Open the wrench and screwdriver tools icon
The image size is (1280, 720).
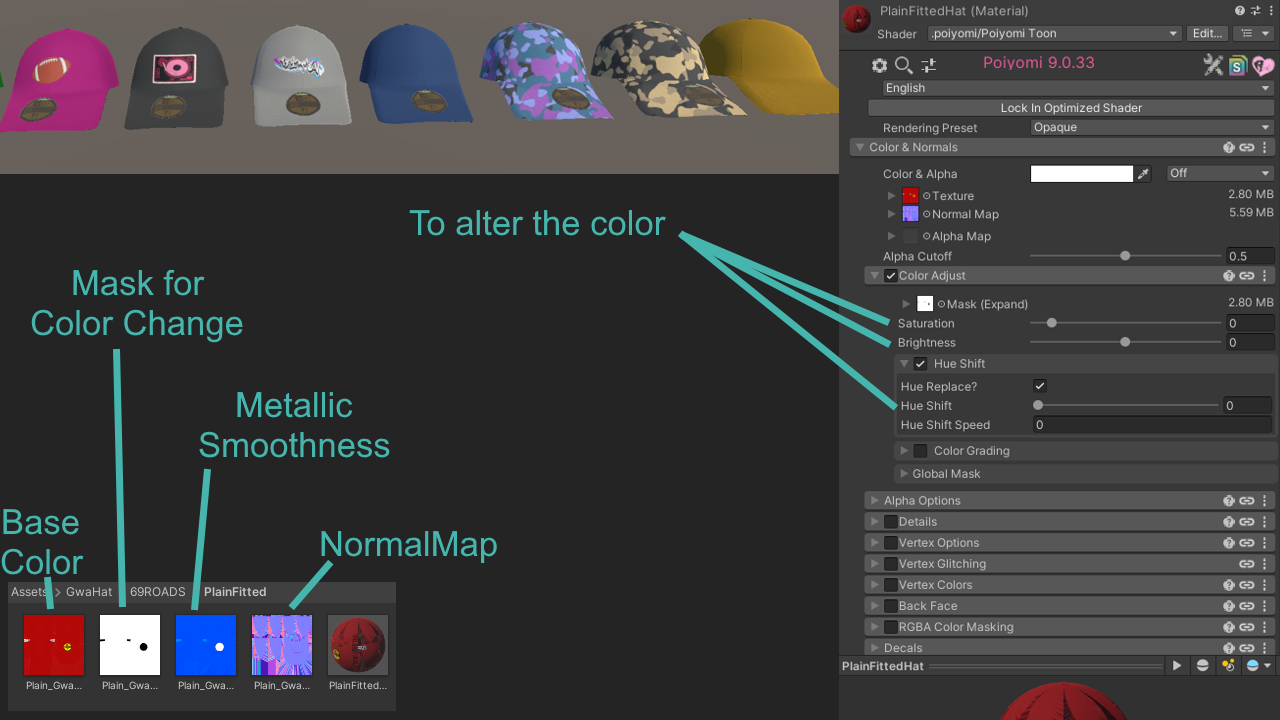(x=1213, y=65)
